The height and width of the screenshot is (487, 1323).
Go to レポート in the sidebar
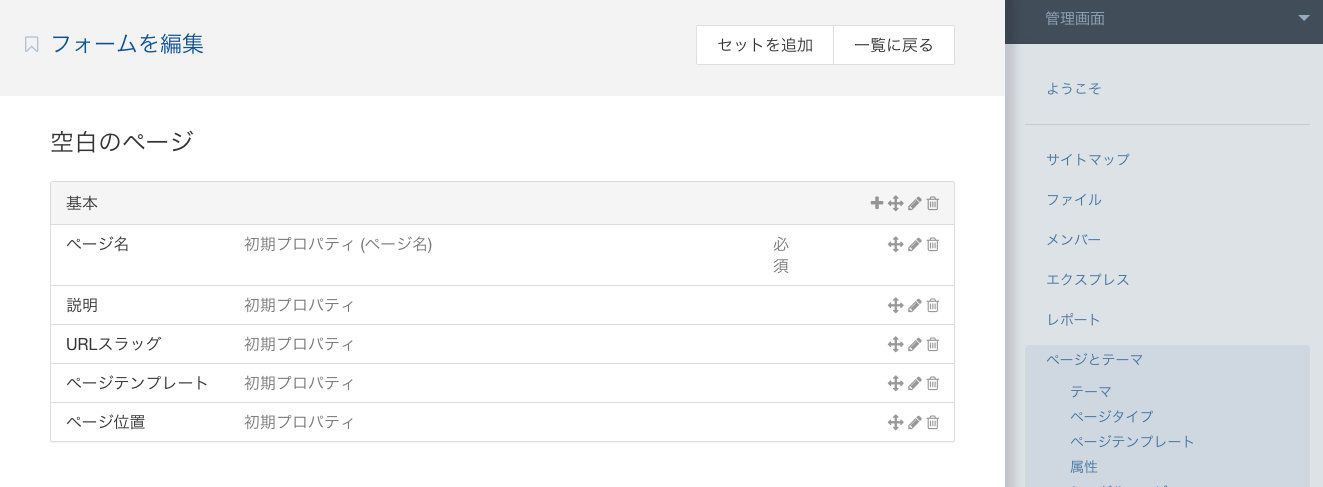click(1074, 319)
